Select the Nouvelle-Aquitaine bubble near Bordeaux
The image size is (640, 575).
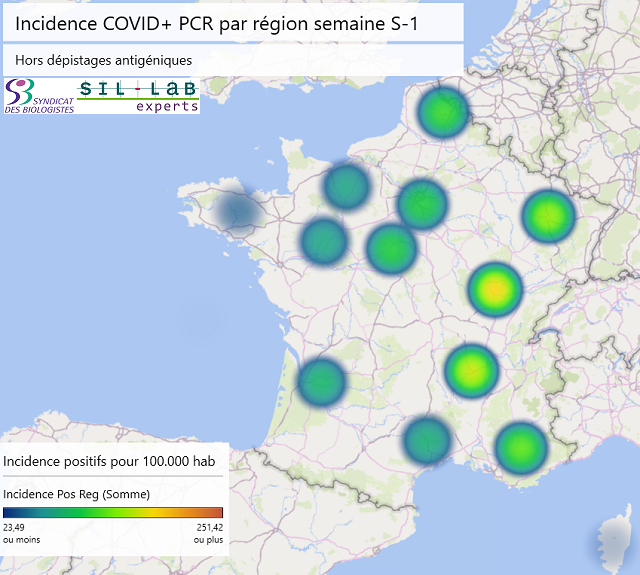click(322, 382)
